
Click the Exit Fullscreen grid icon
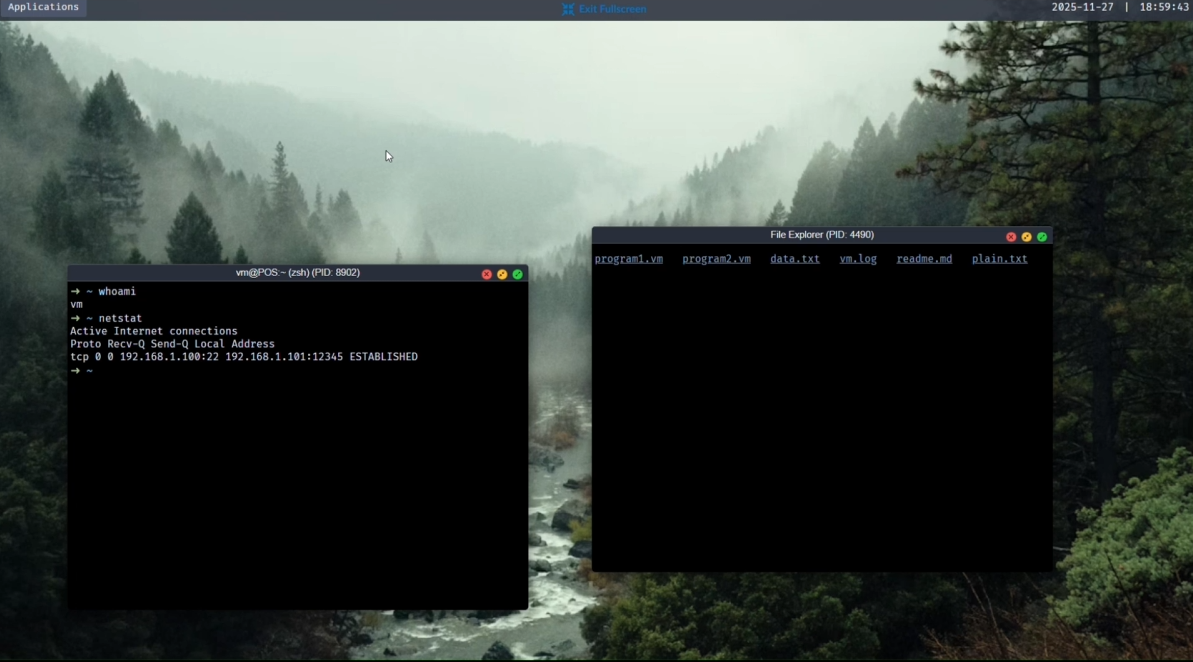pos(567,9)
